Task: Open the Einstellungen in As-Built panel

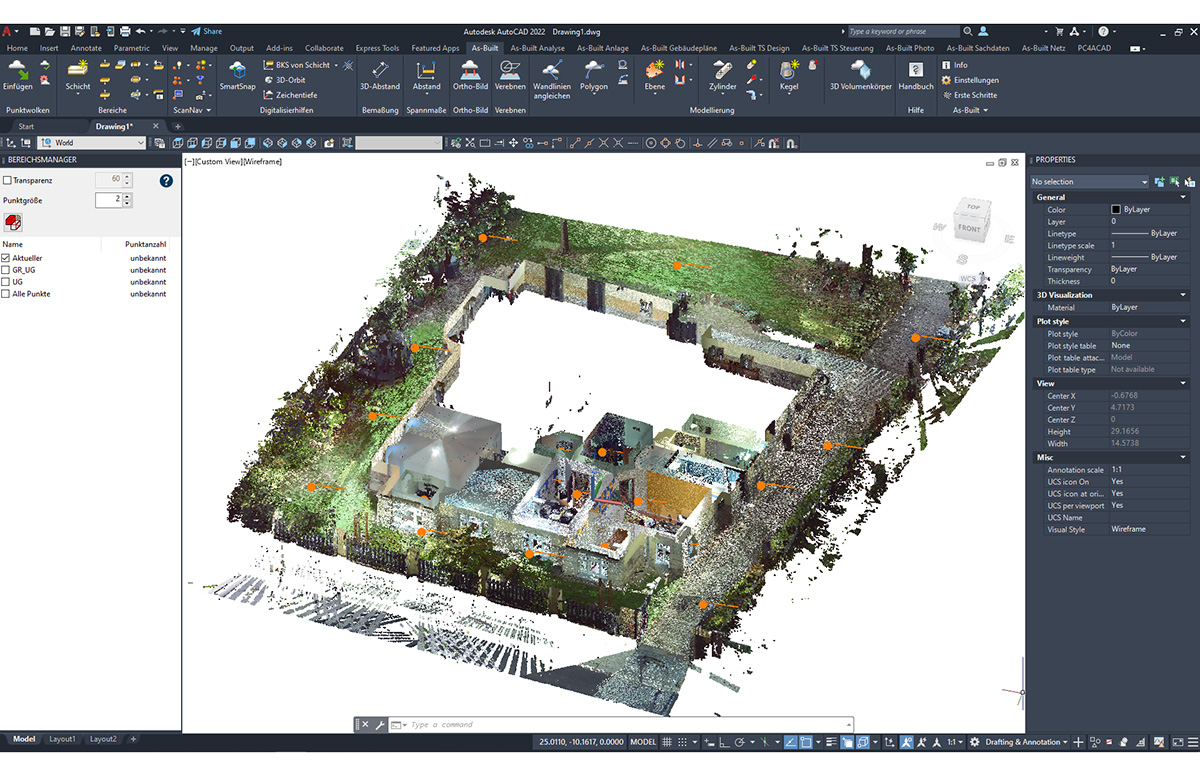Action: point(972,81)
